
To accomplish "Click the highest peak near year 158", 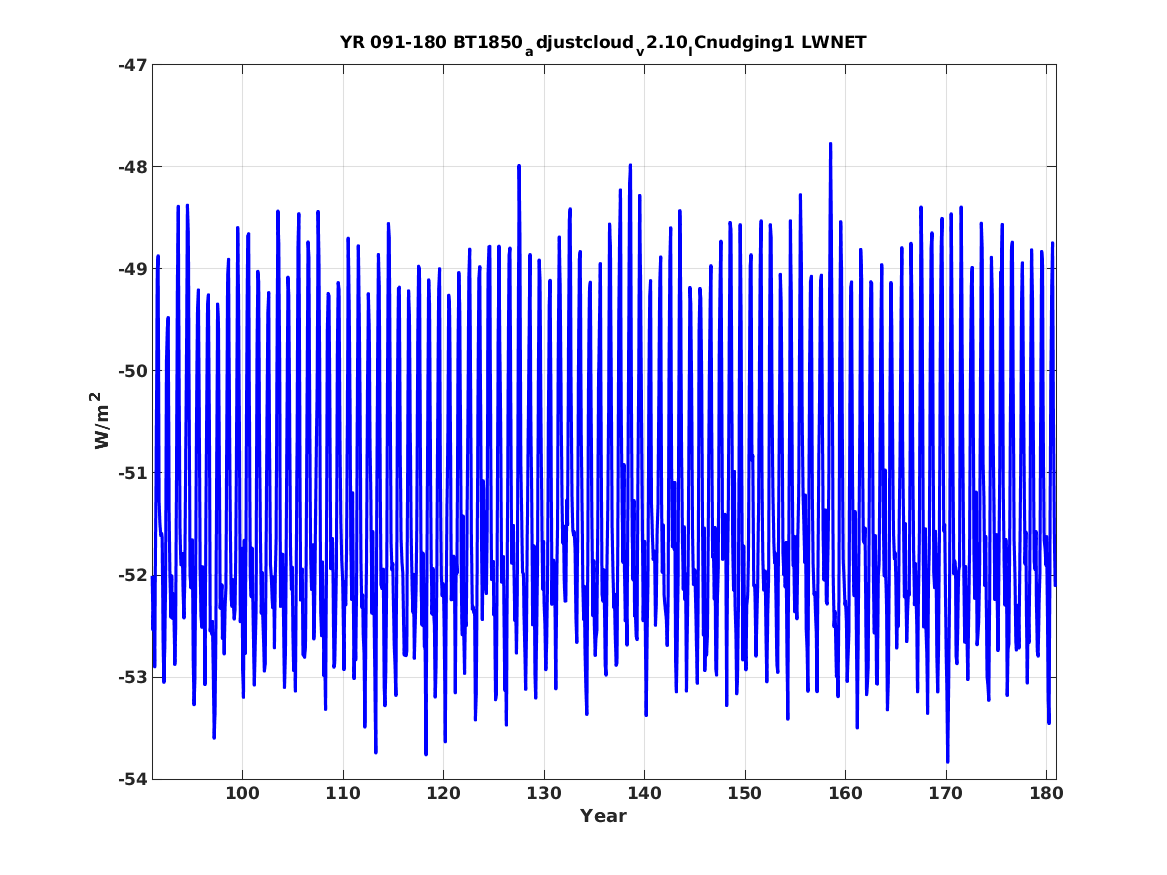I will 830,144.
